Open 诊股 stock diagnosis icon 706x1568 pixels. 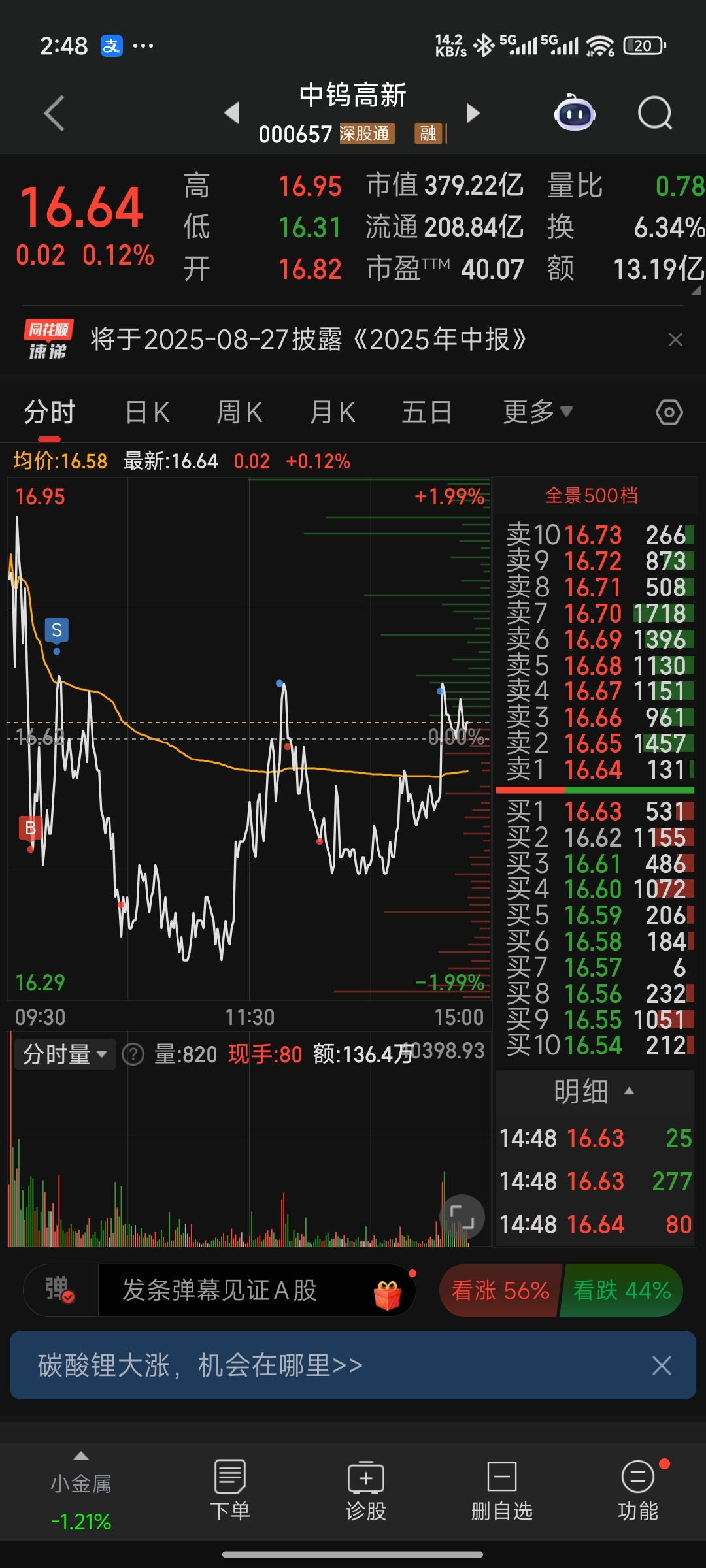366,1490
